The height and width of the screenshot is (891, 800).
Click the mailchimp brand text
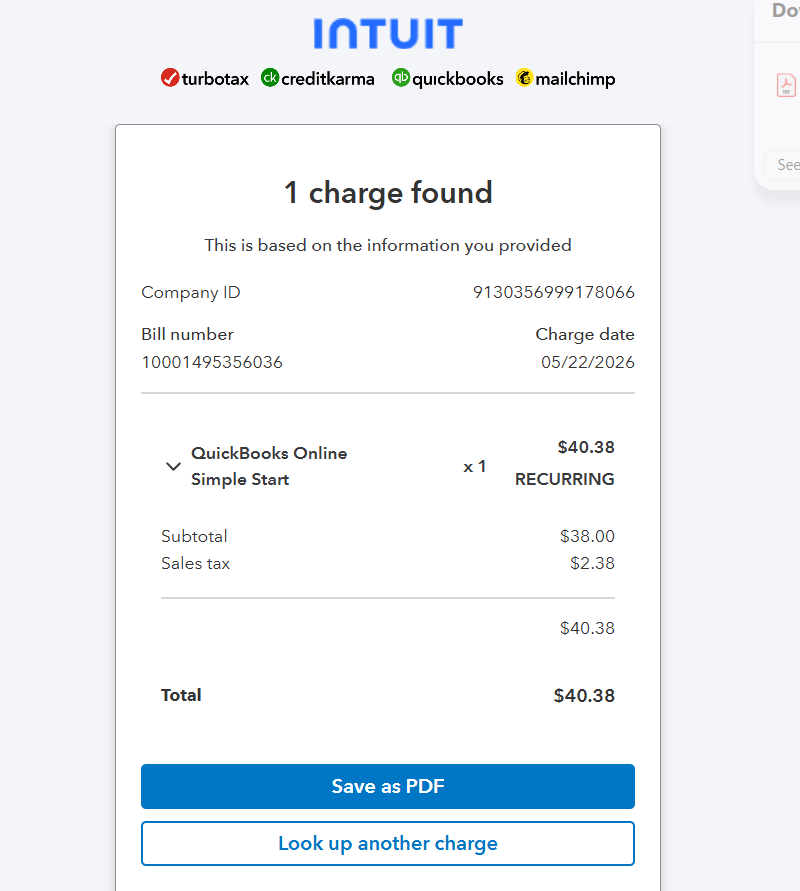tap(575, 79)
